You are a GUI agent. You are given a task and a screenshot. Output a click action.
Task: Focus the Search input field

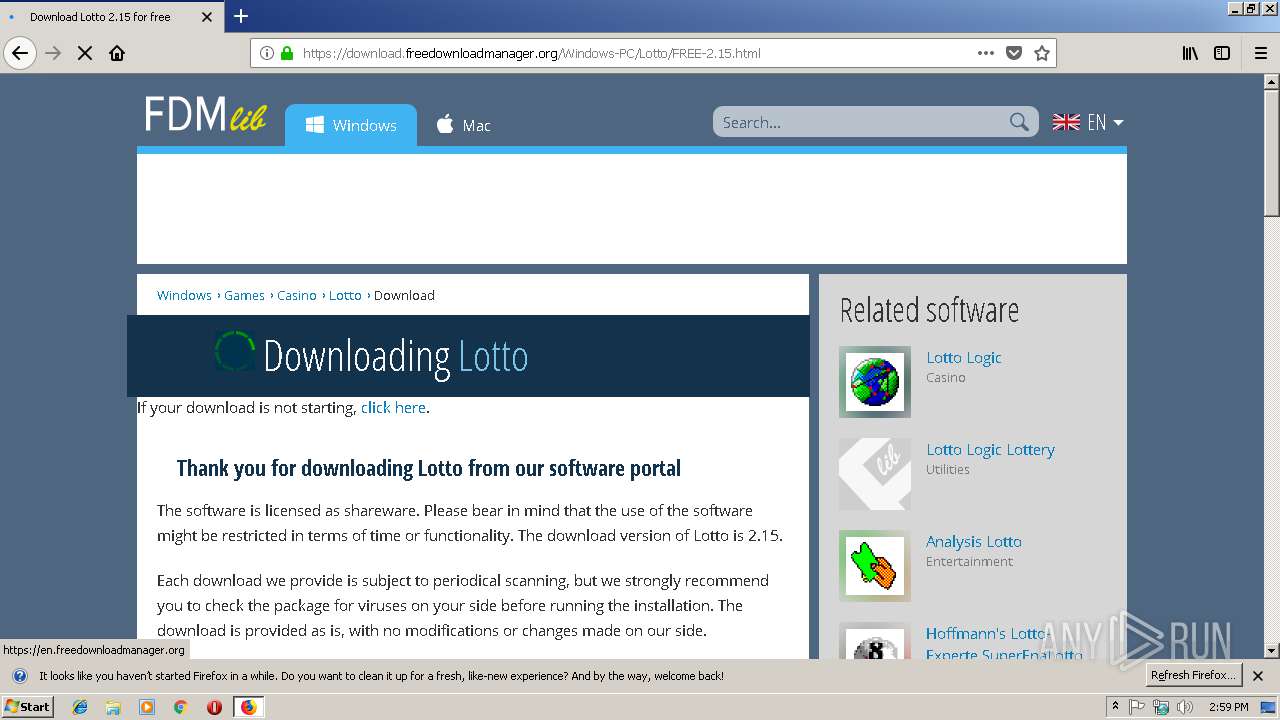click(x=860, y=122)
